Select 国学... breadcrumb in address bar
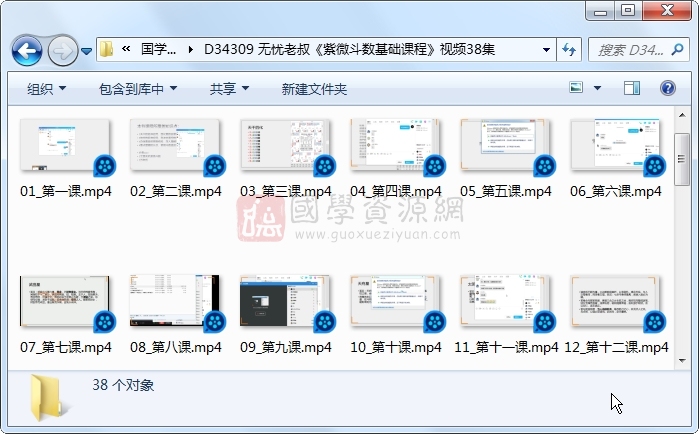Viewport: 699px width, 434px height. point(158,49)
